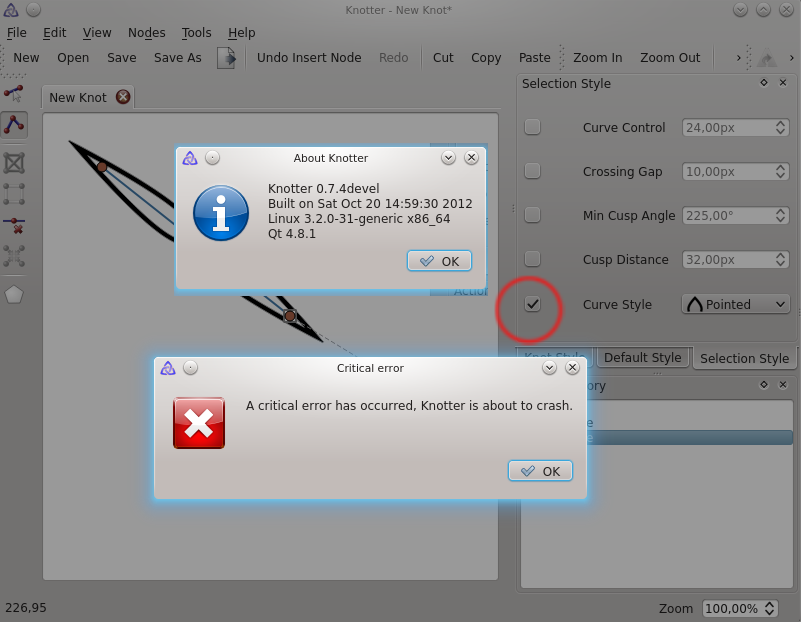The width and height of the screenshot is (801, 622).
Task: Close the history panel
Action: [783, 385]
